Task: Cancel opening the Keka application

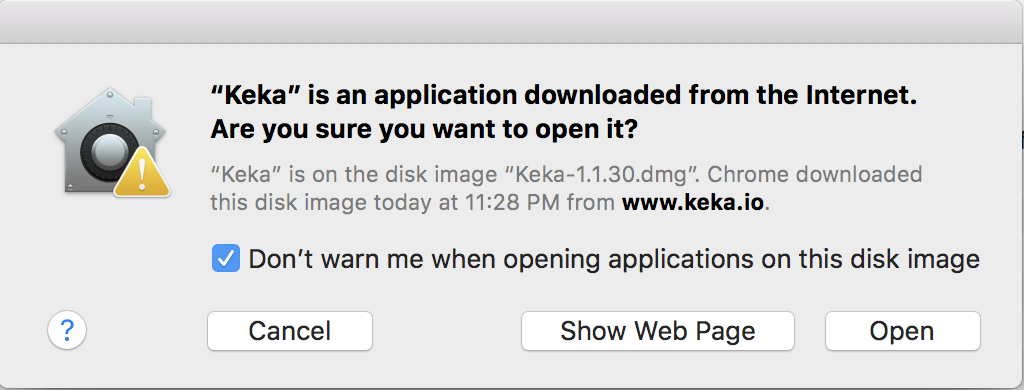Action: tap(290, 331)
